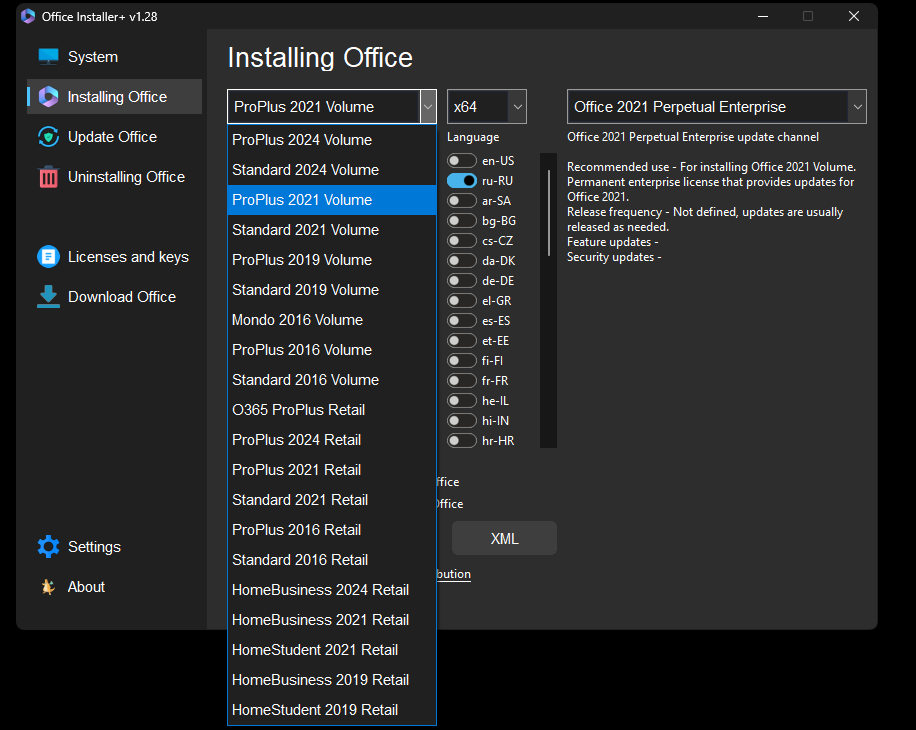The height and width of the screenshot is (730, 916).
Task: Select ProPlus 2024 Retail option
Action: pyautogui.click(x=332, y=440)
